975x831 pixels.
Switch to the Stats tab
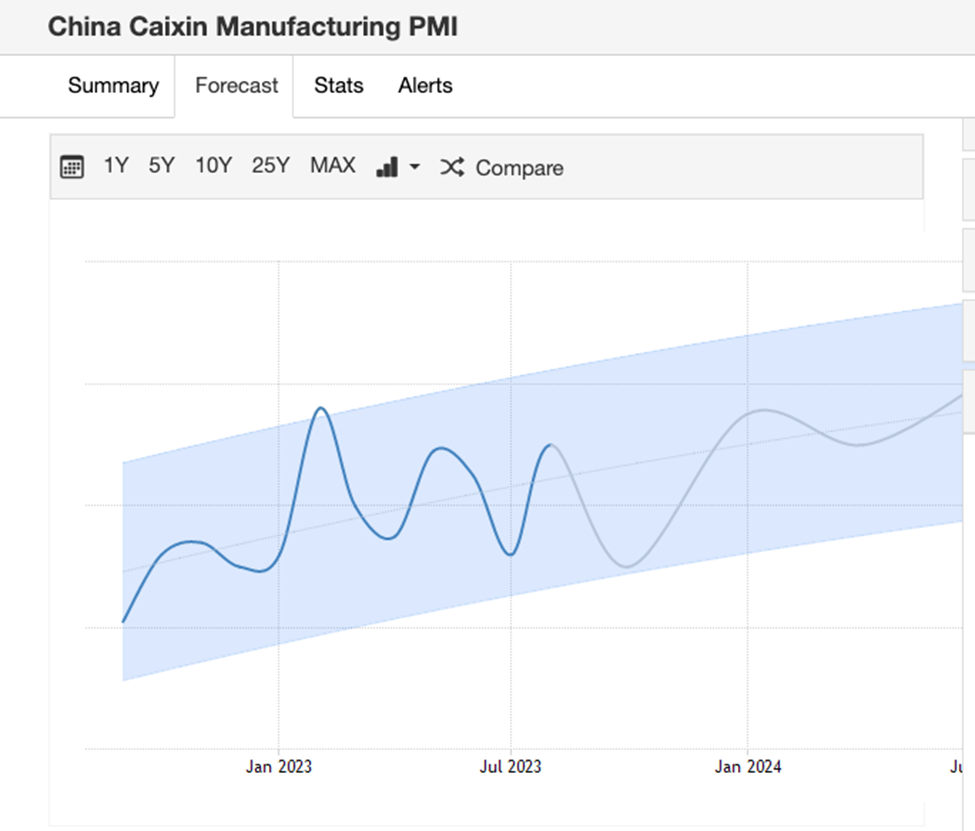(338, 86)
